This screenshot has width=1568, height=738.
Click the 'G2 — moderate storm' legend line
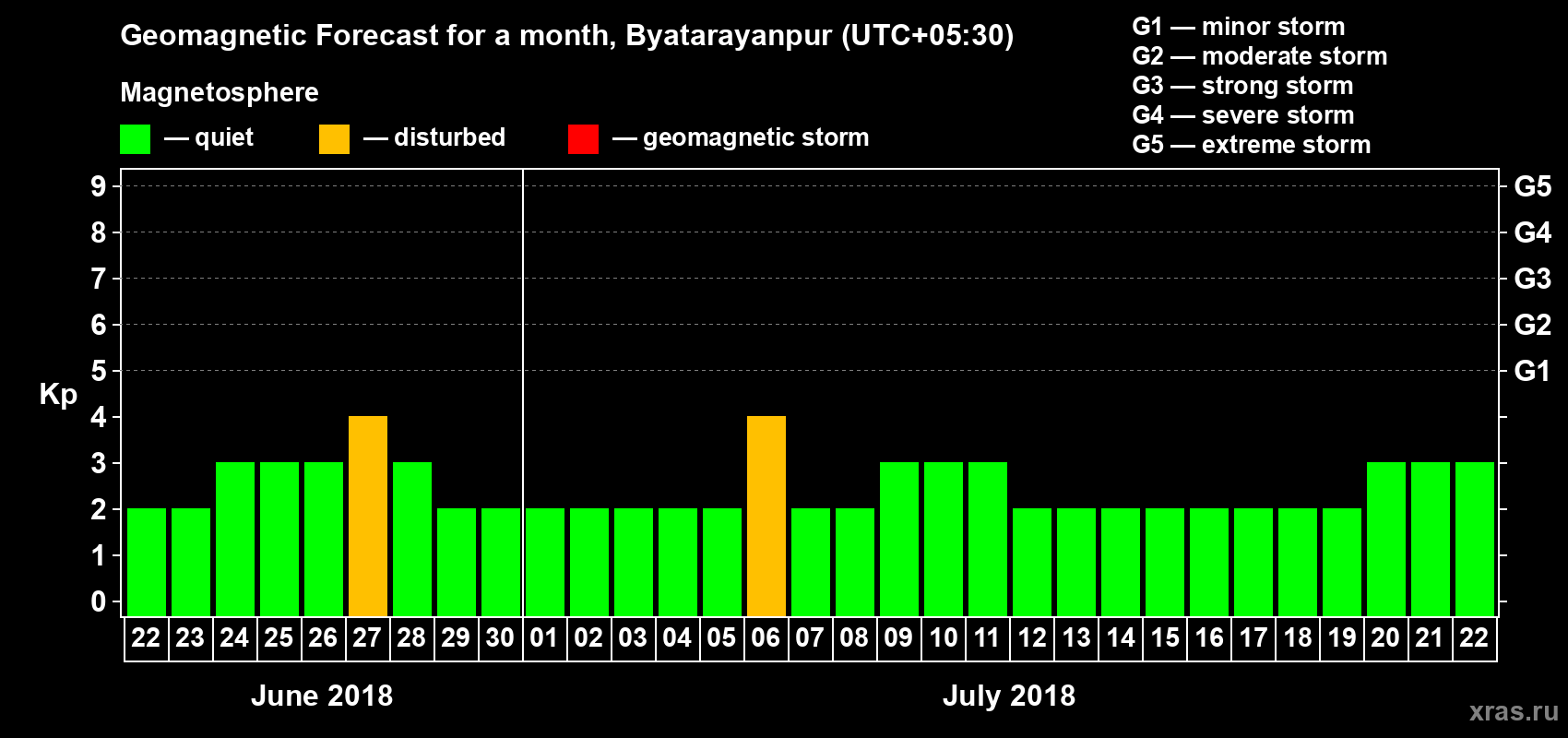[x=1260, y=56]
